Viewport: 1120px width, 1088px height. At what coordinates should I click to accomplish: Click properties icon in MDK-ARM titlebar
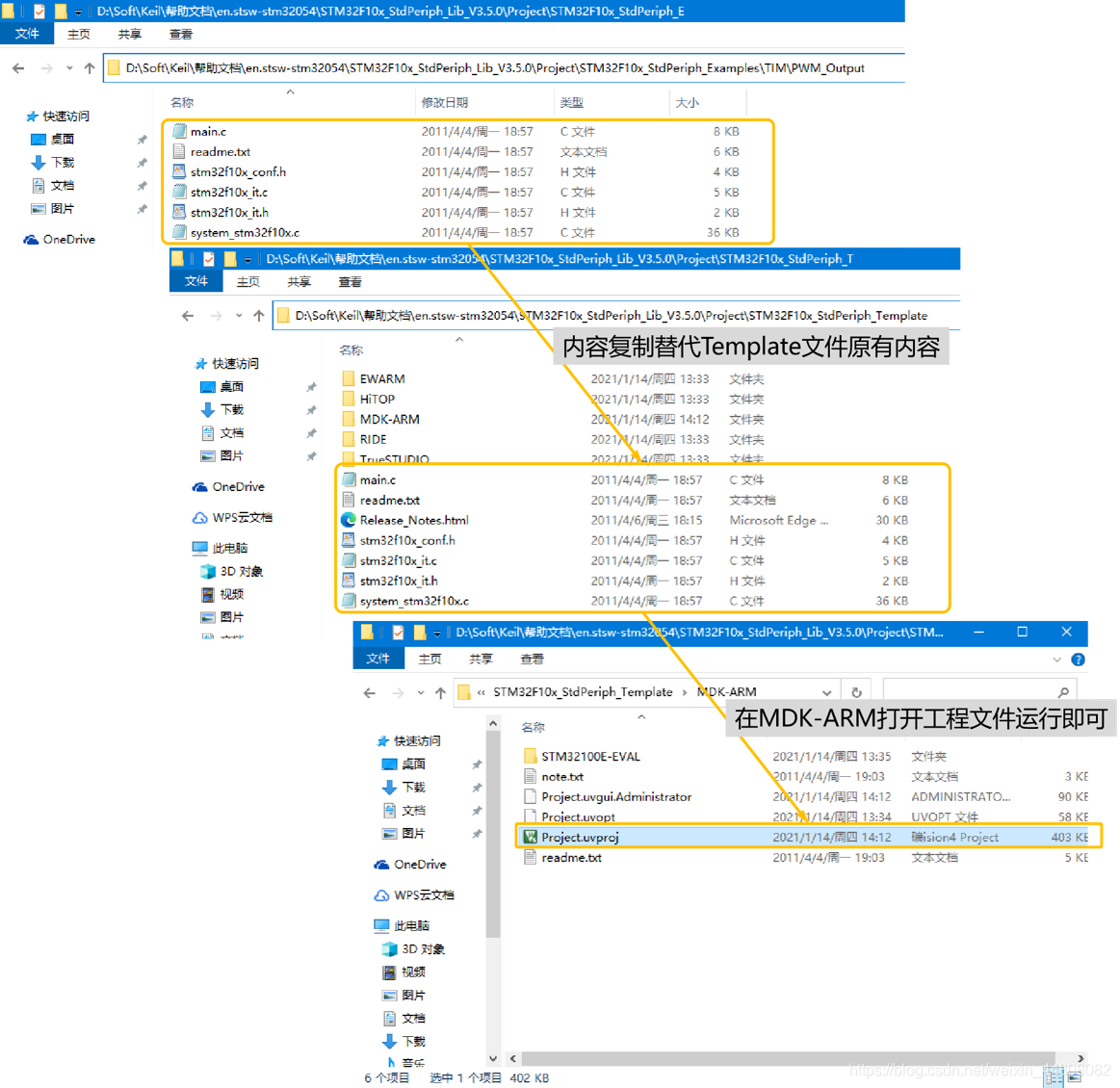398,633
